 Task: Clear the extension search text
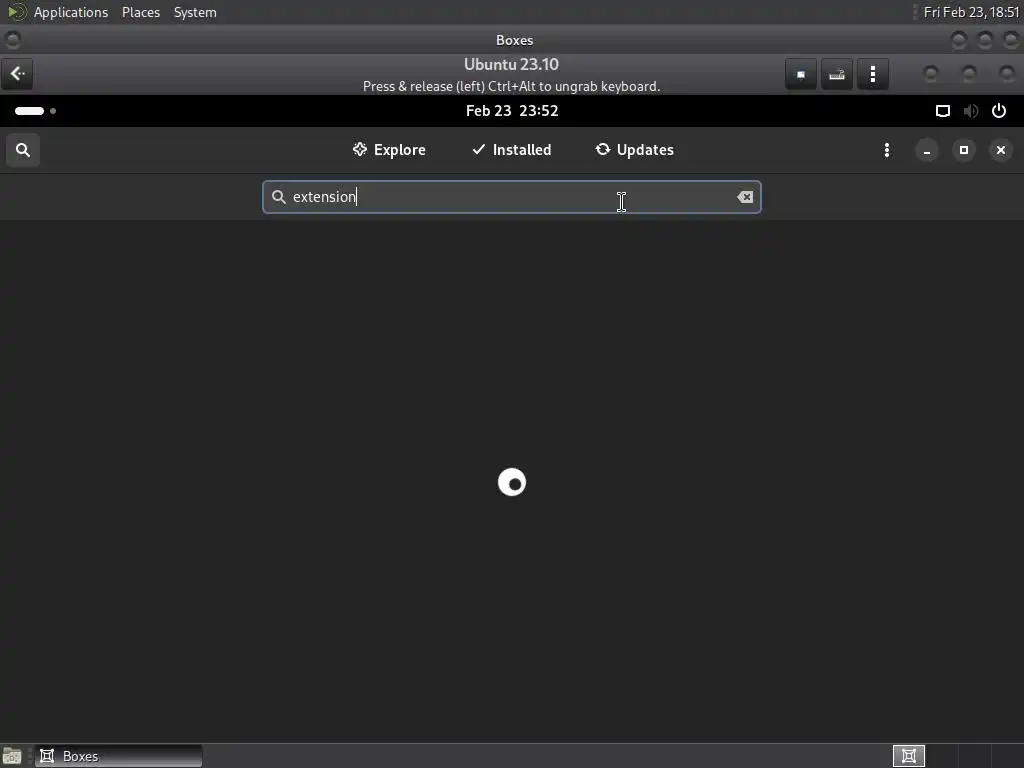click(745, 197)
